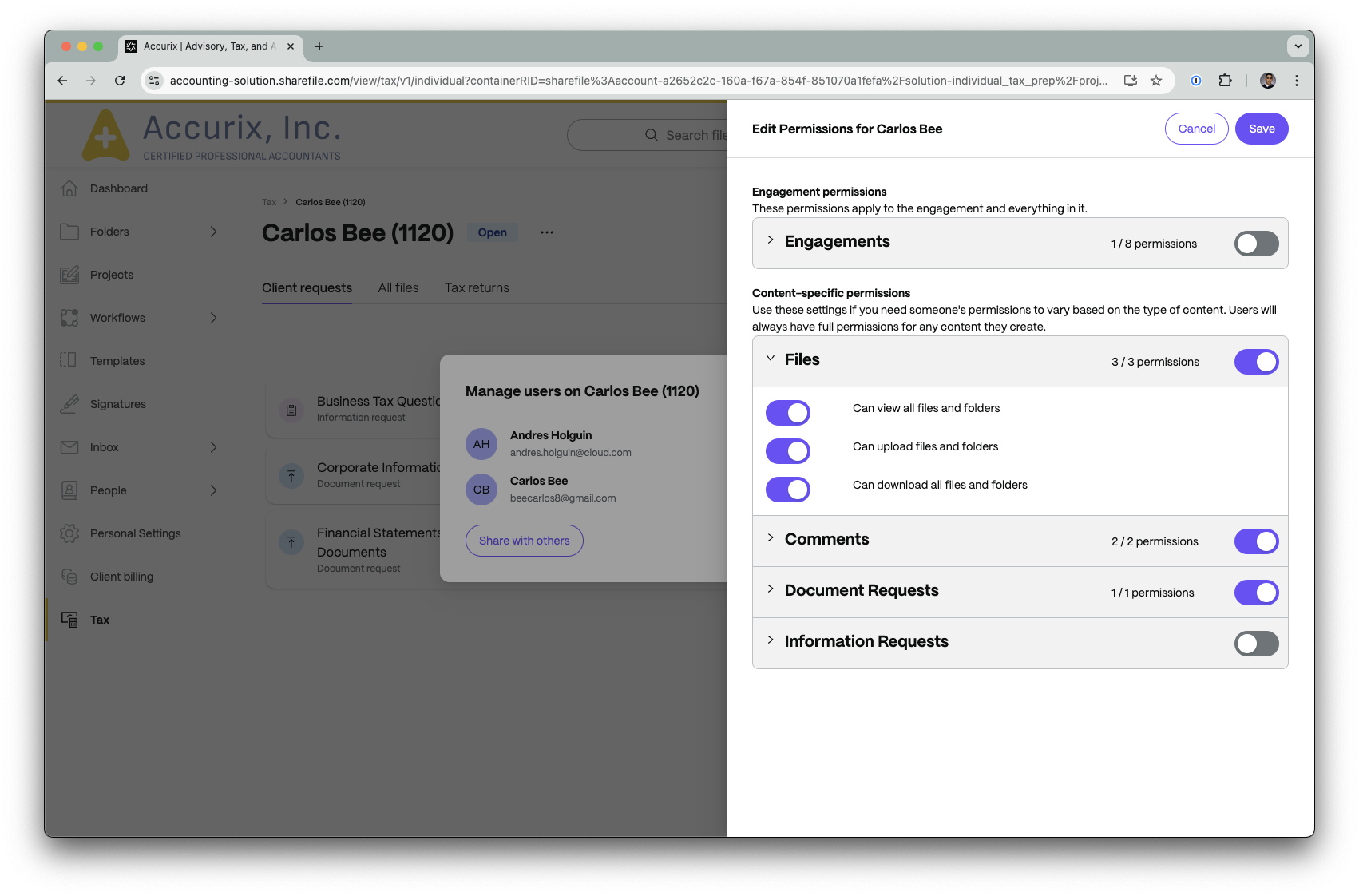Click the Carlos Bee (1120) breadcrumb text
Viewport: 1359px width, 896px height.
pos(331,202)
